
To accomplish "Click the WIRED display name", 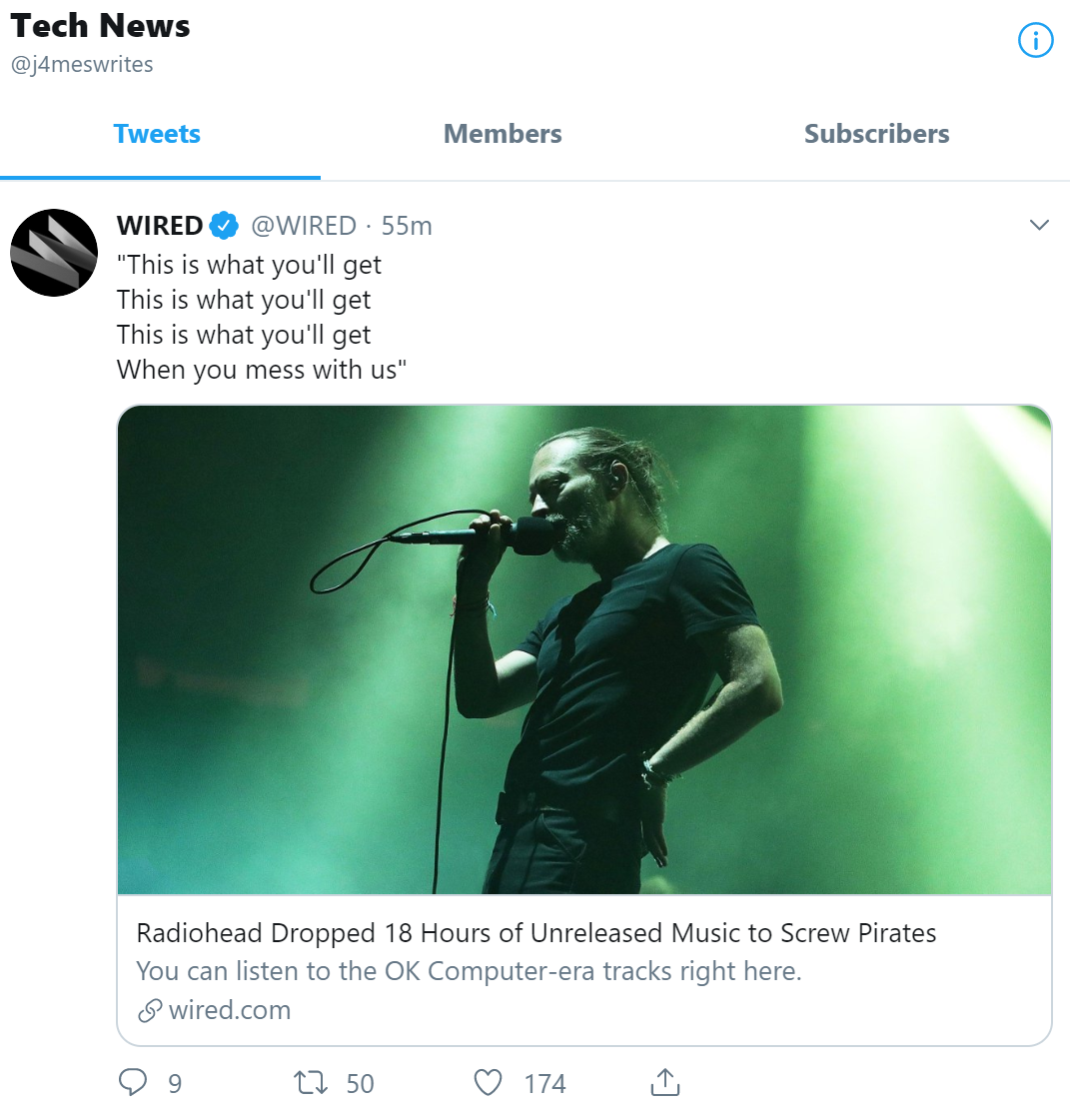I will pyautogui.click(x=160, y=226).
